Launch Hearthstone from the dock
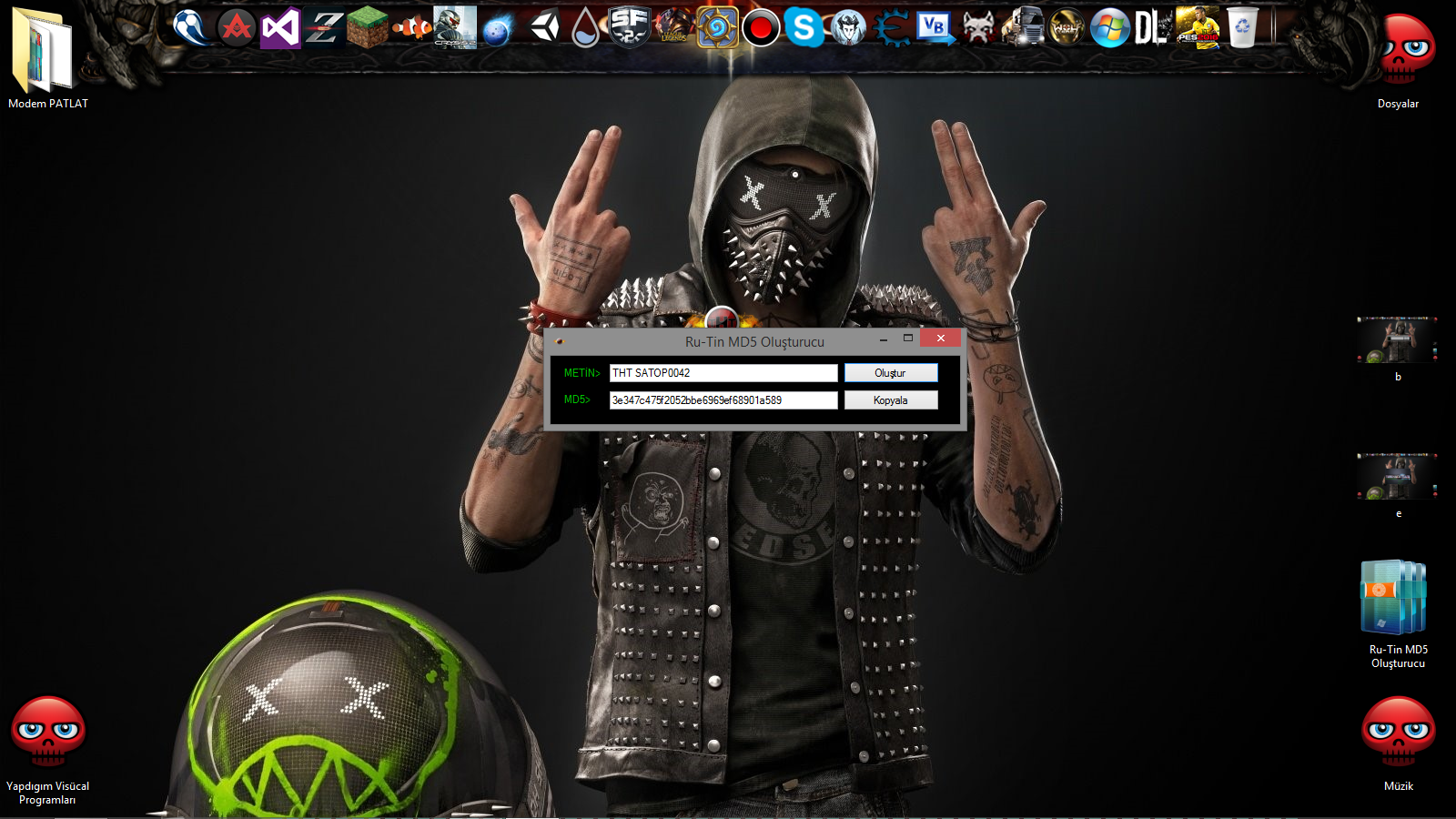The width and height of the screenshot is (1456, 819). coord(717,28)
